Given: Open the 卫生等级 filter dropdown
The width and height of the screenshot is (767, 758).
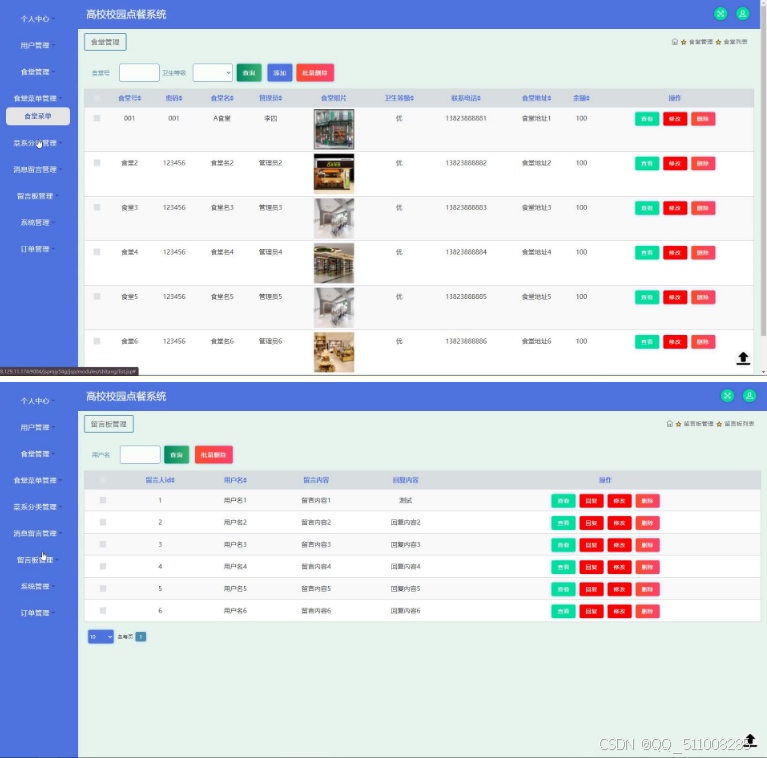Looking at the screenshot, I should coord(212,72).
